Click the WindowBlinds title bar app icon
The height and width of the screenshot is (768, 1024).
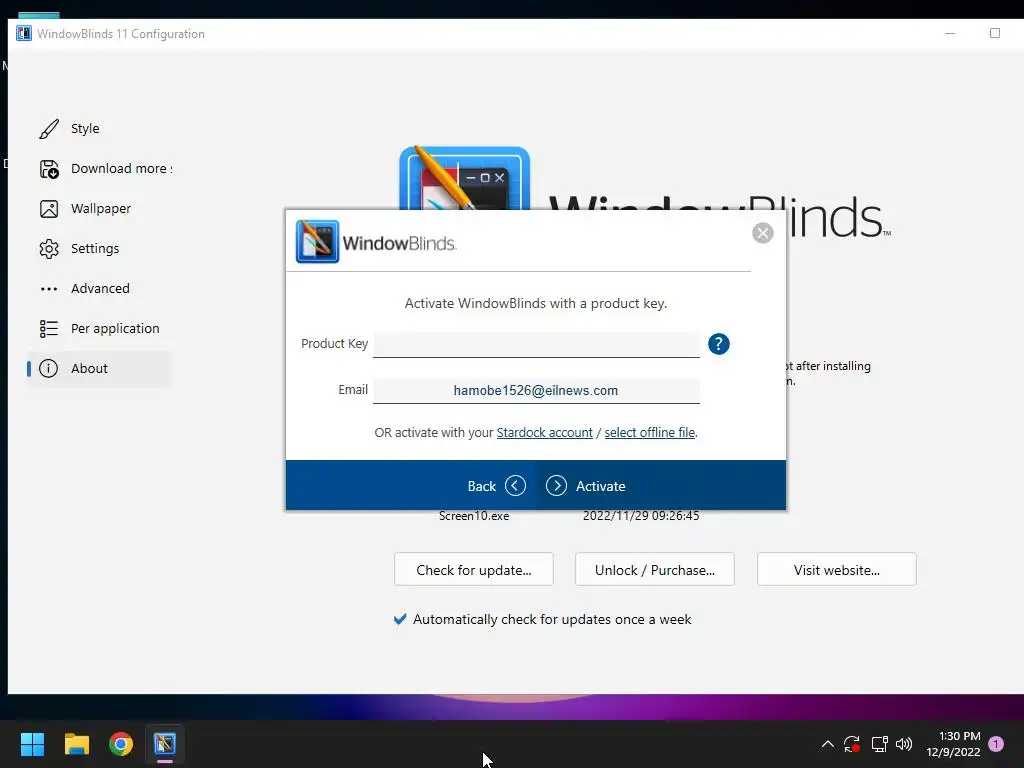click(24, 33)
